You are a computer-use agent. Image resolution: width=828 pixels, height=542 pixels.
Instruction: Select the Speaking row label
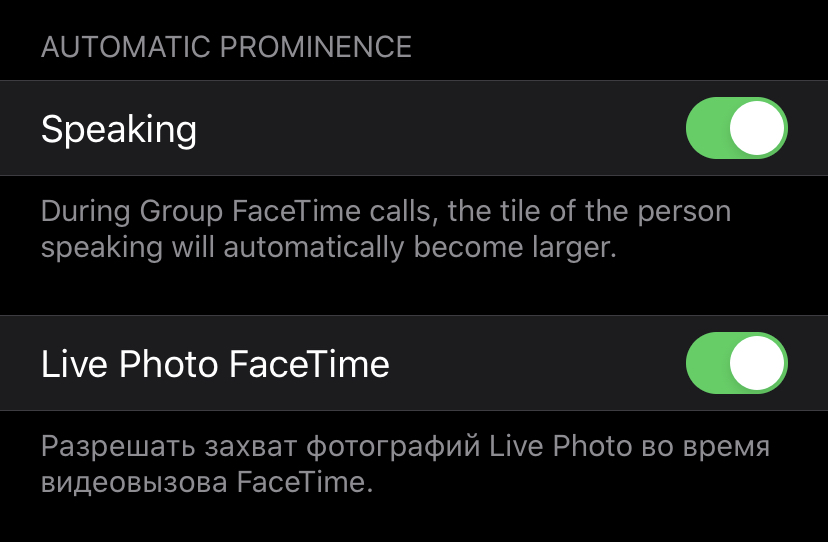coord(119,129)
